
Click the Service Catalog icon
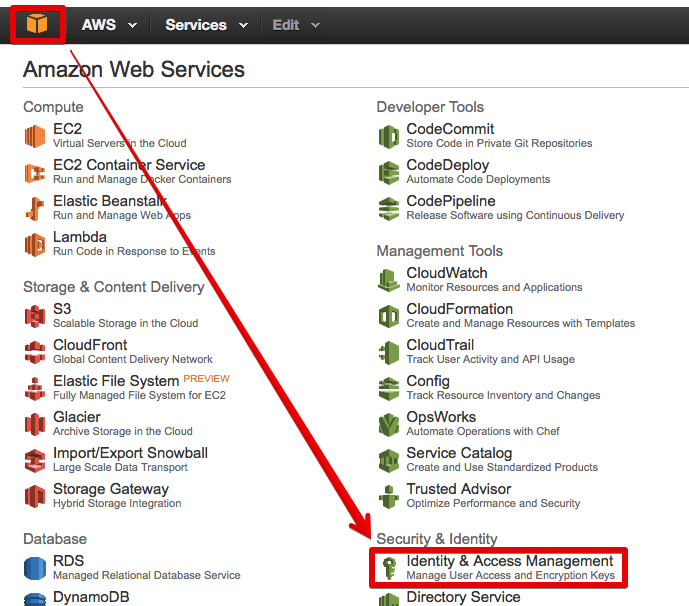pos(389,461)
